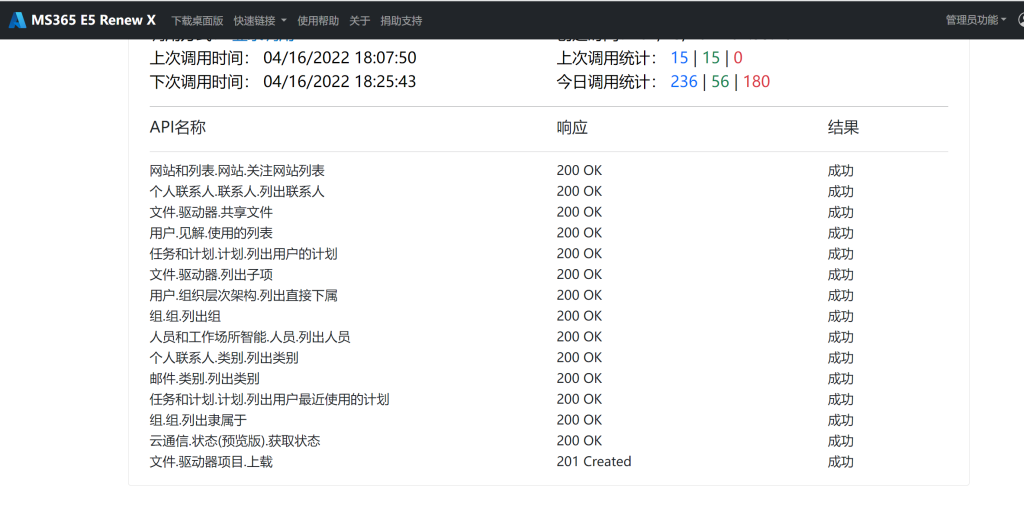The width and height of the screenshot is (1024, 509).
Task: Select row 任务和计划.计划.列出用户的计划
Action: [549, 254]
